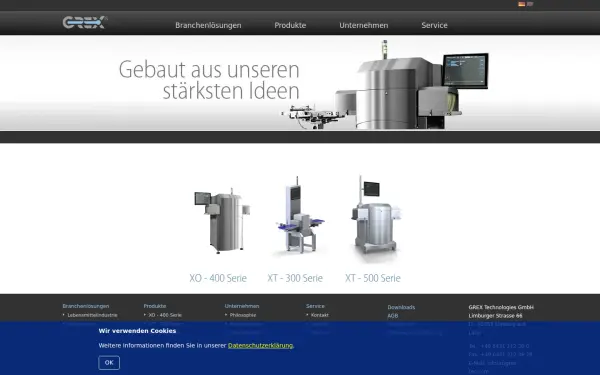Follow the XT - 300 Serie title link
600x375 pixels.
pos(295,278)
